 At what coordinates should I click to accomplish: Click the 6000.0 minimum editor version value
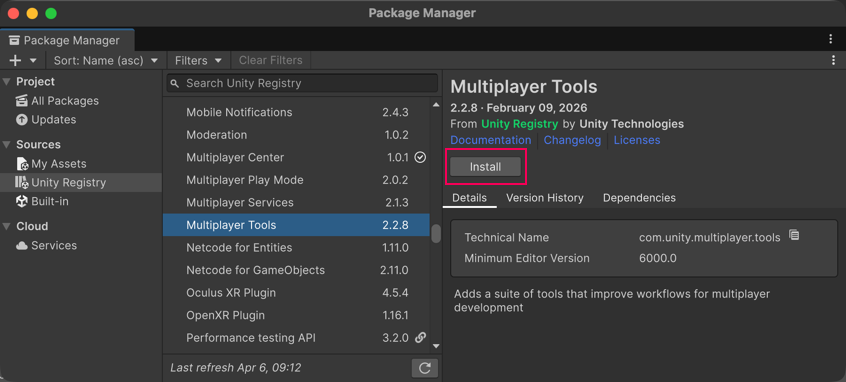pyautogui.click(x=658, y=258)
